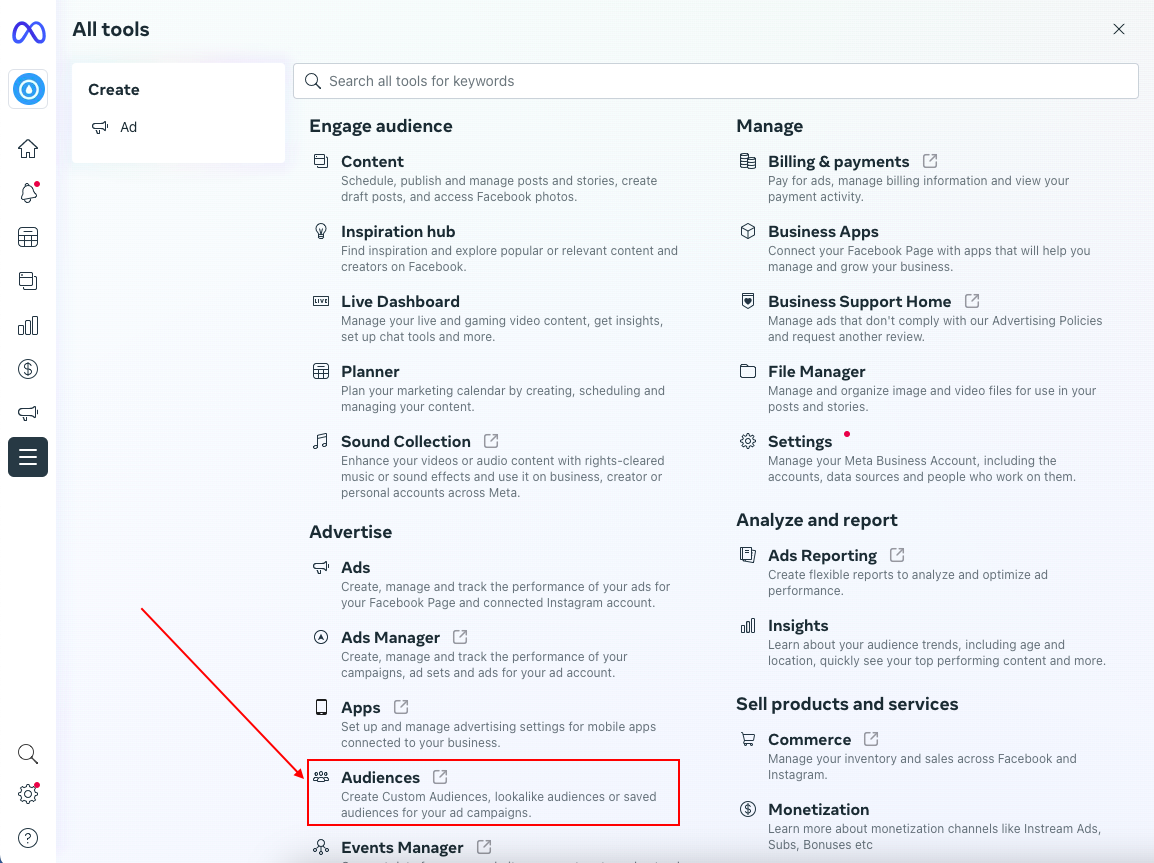Close the All tools panel
1154x863 pixels.
(1119, 30)
